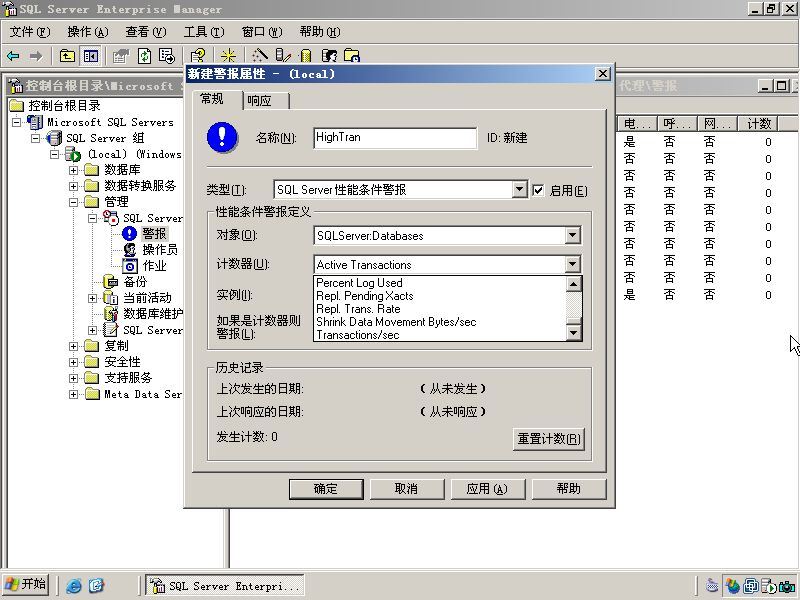This screenshot has height=600, width=800.
Task: Open the 操作(A) menu
Action: click(88, 32)
